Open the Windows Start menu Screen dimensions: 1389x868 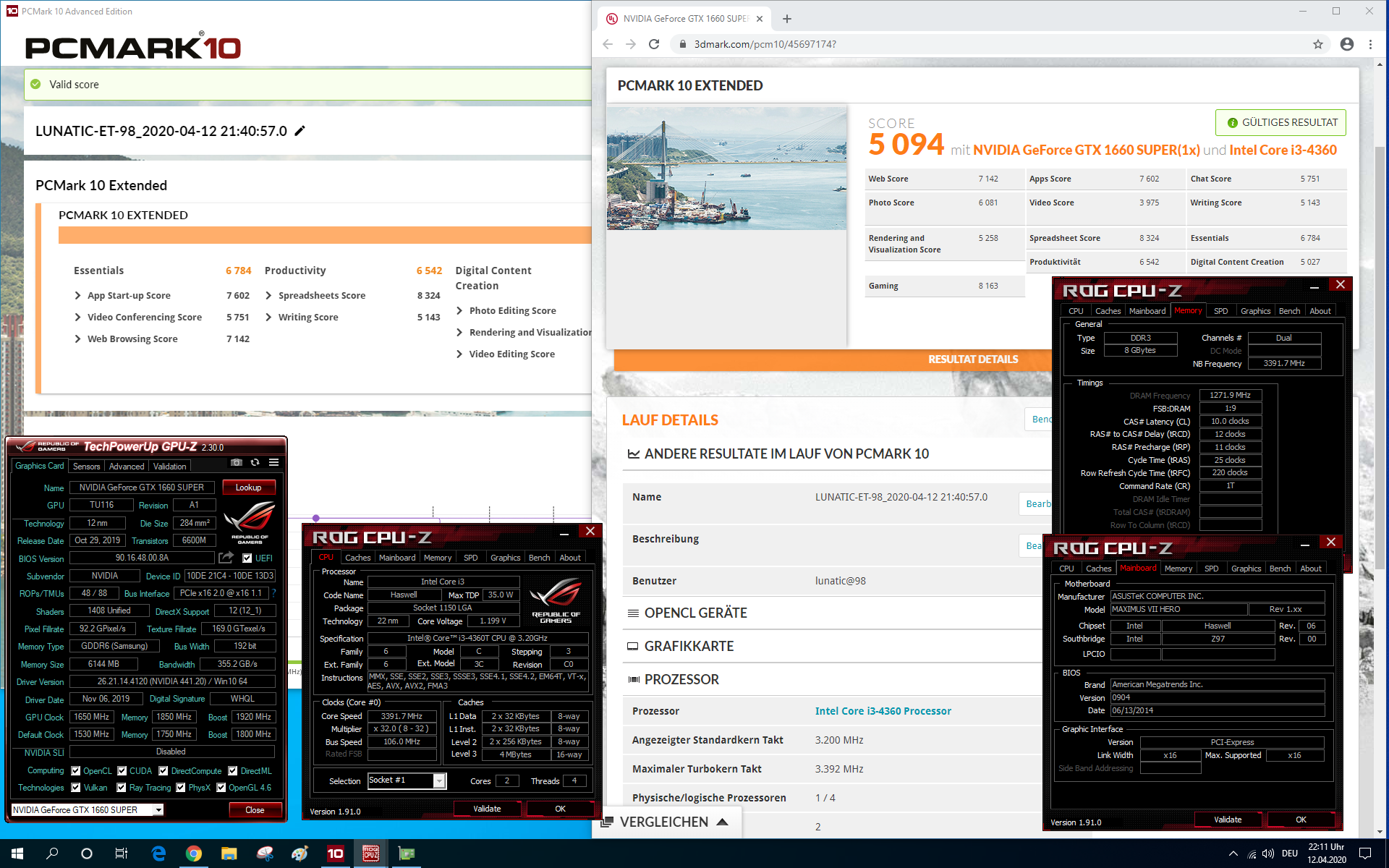coord(17,854)
